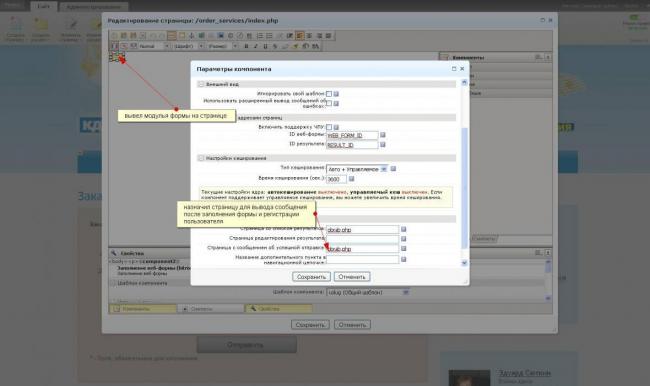650x386 pixels.
Task: Click the Сайт tab at top
Action: point(44,6)
